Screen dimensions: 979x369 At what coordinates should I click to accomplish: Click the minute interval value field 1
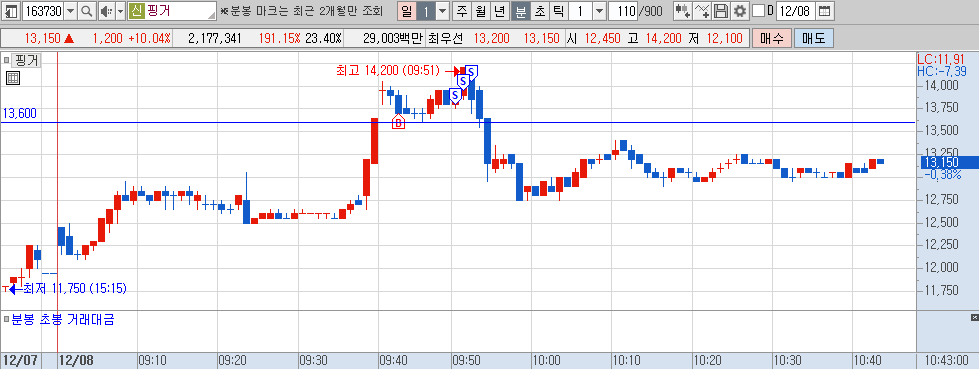(580, 11)
